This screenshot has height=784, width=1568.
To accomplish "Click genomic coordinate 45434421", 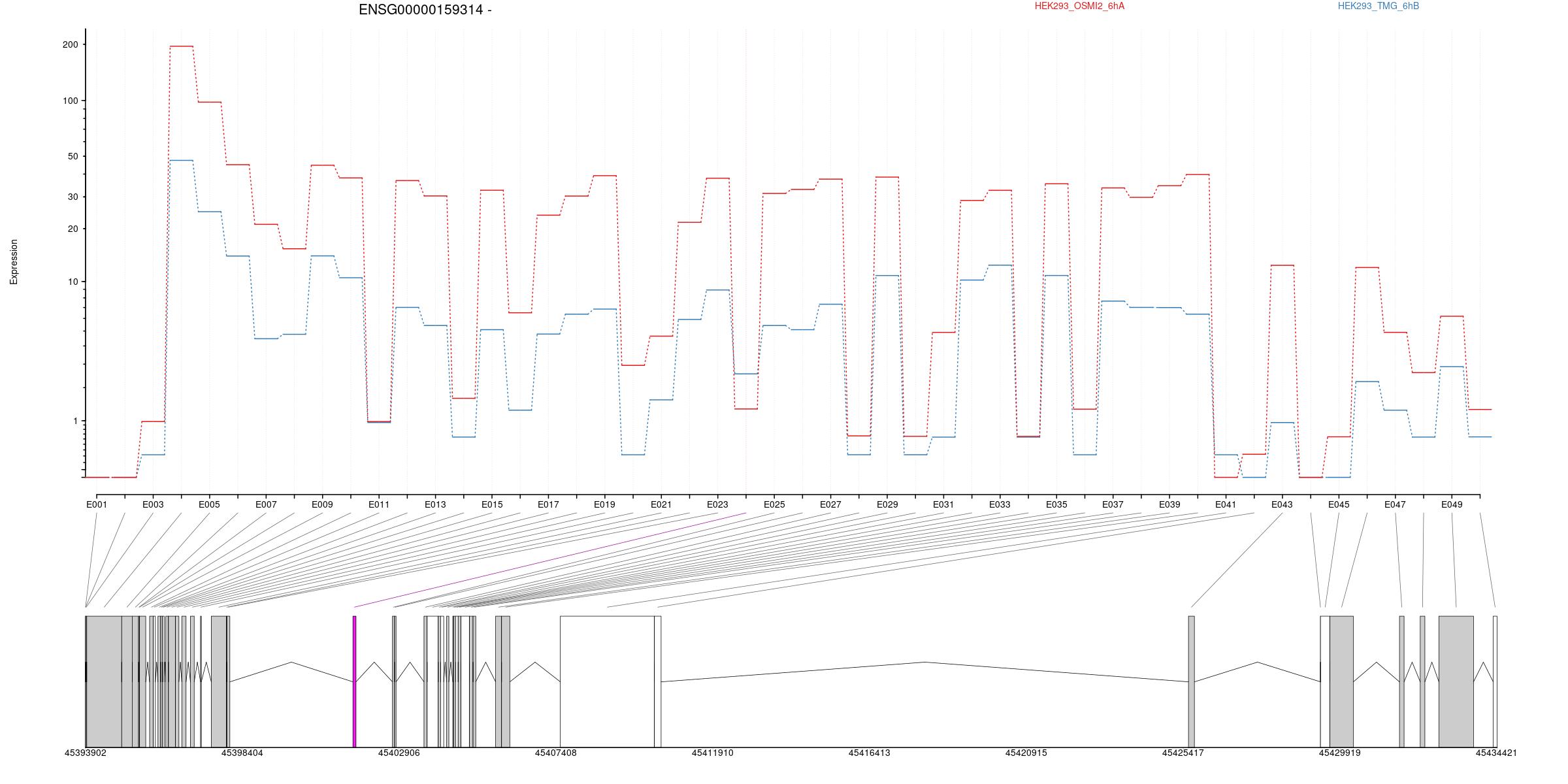I will coord(1496,753).
